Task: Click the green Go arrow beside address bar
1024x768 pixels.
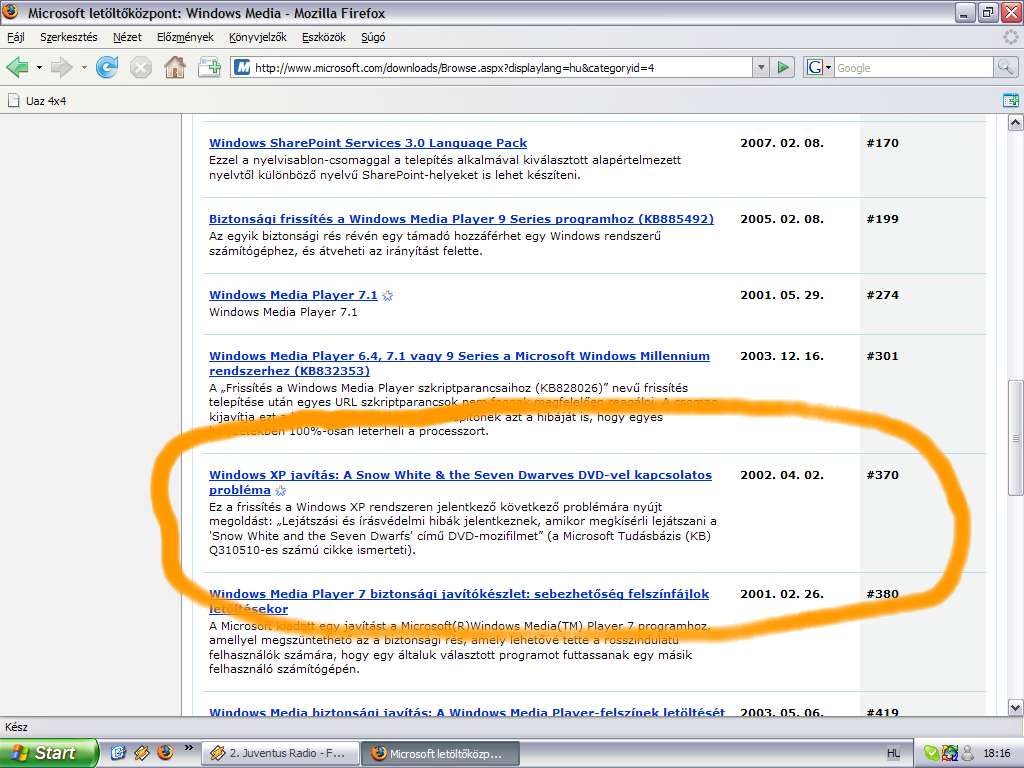Action: pyautogui.click(x=782, y=67)
